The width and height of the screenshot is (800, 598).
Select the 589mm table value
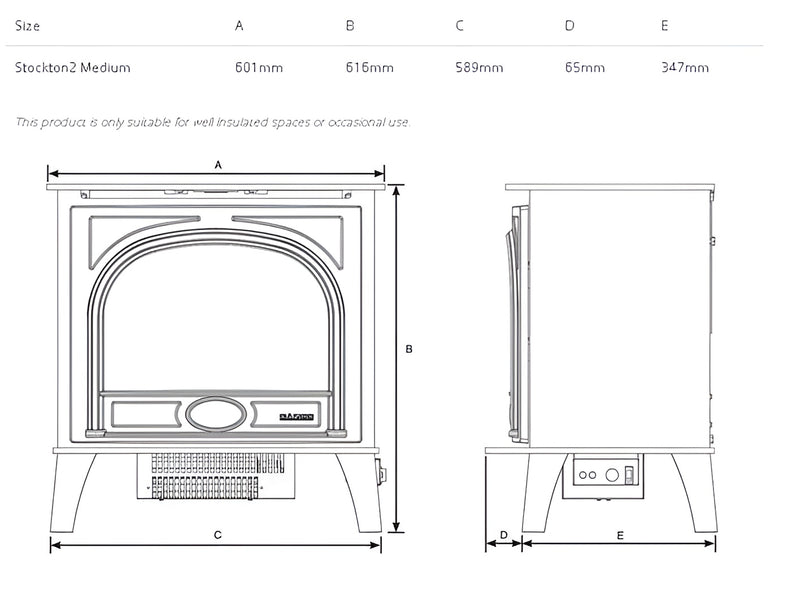point(478,68)
